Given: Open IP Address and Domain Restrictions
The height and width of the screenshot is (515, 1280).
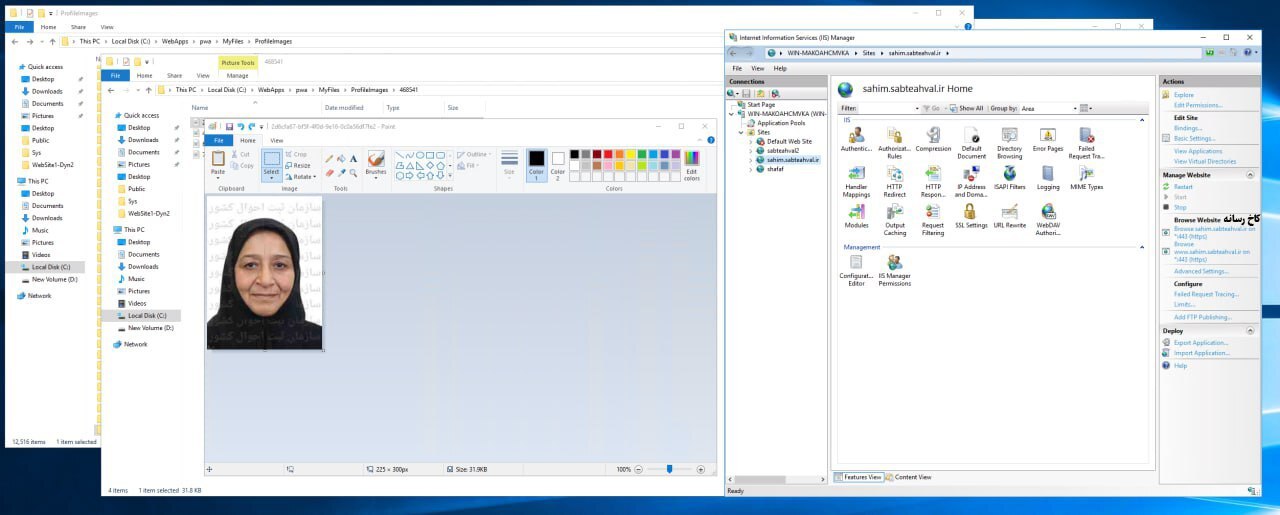Looking at the screenshot, I should [x=971, y=182].
